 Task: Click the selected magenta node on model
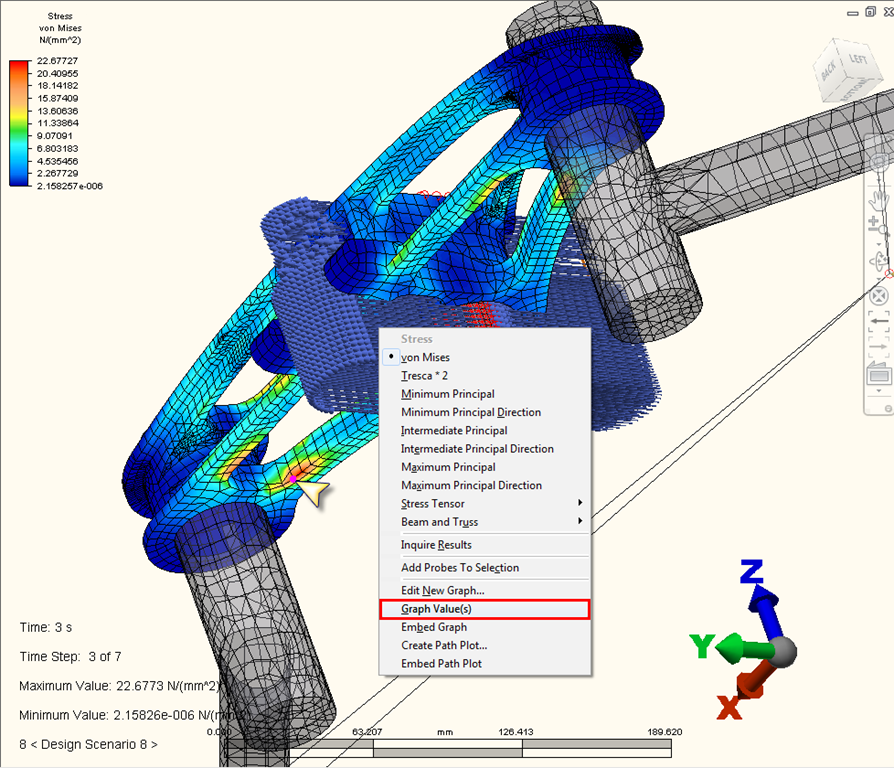(293, 479)
